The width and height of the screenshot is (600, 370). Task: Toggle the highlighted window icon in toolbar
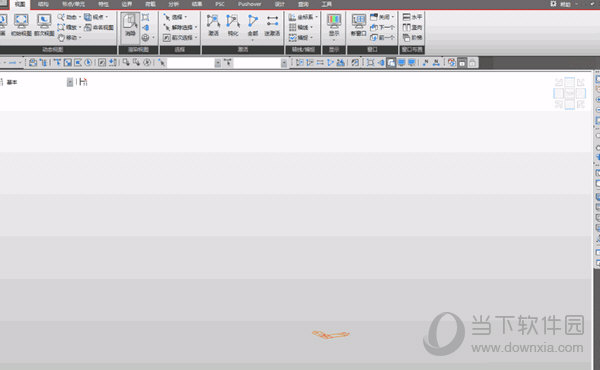391,63
